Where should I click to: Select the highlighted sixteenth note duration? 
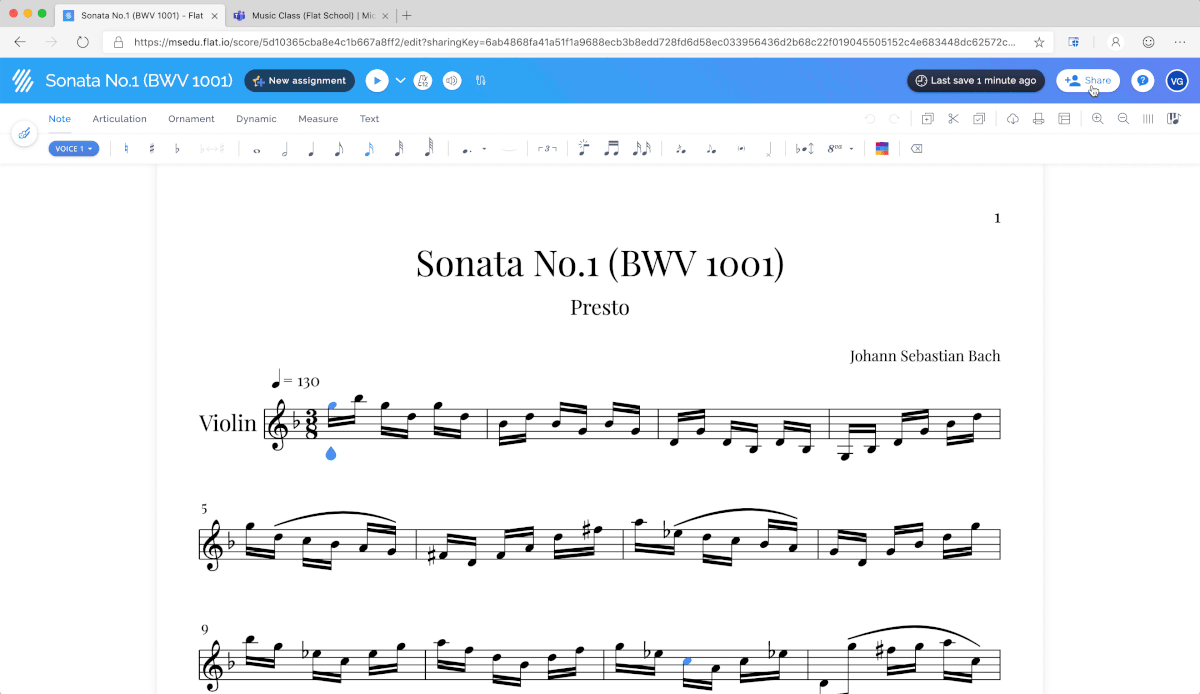(x=369, y=149)
